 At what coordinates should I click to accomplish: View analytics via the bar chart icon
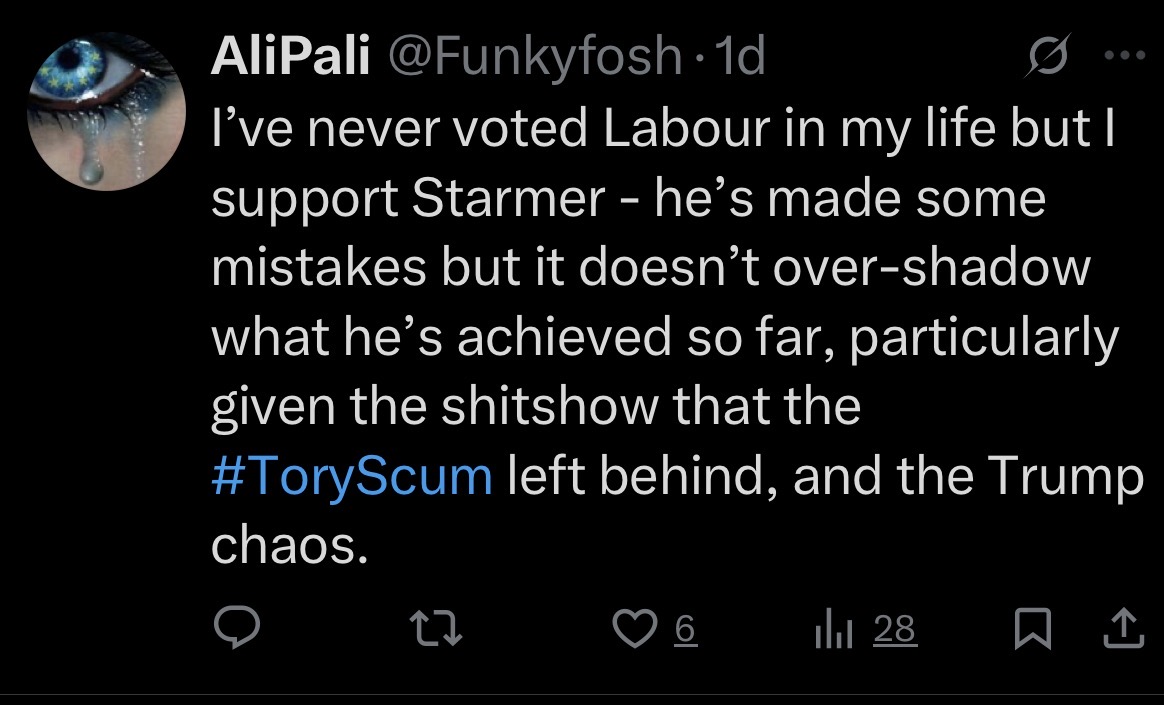[x=834, y=628]
